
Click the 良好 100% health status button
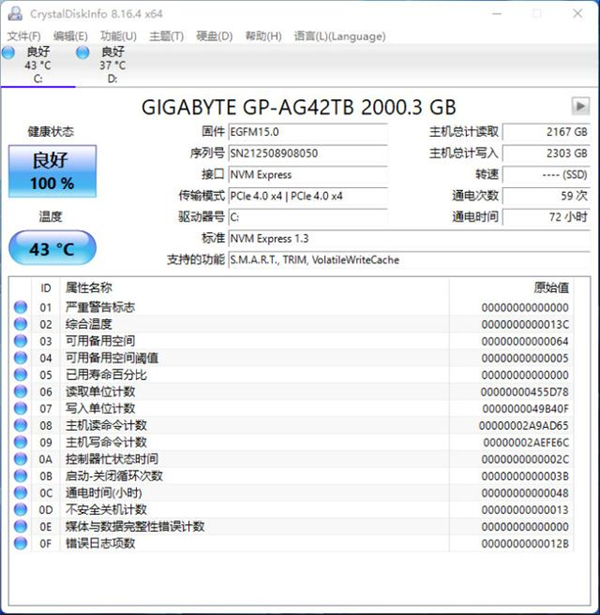(x=53, y=171)
